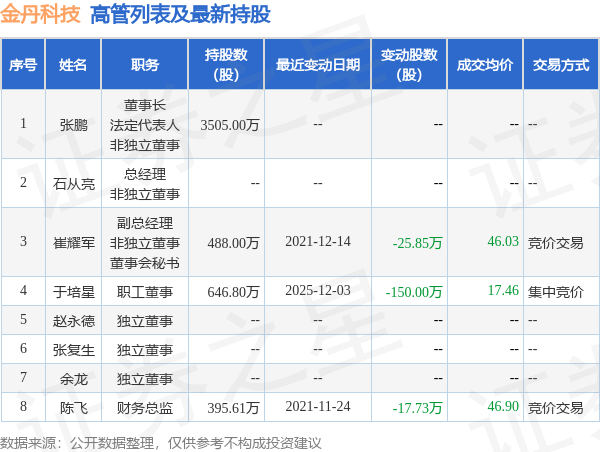The width and height of the screenshot is (600, 452).
Task: Click the name 赵永德
Action: pos(73,321)
